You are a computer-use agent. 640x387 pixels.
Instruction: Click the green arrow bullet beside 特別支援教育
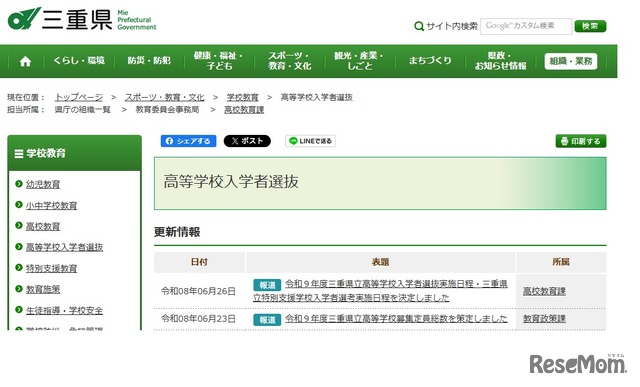(19, 267)
